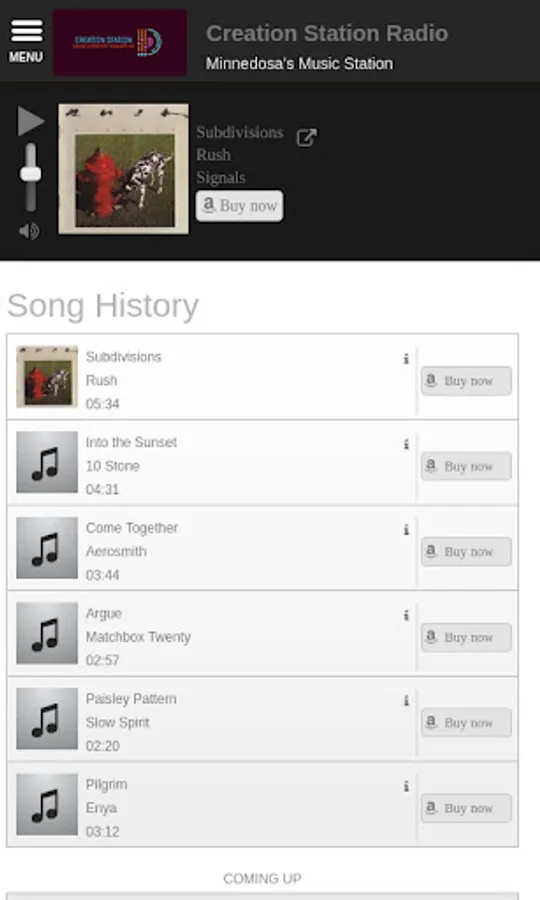This screenshot has width=540, height=900.
Task: Start playback with the play triangle
Action: pos(30,121)
